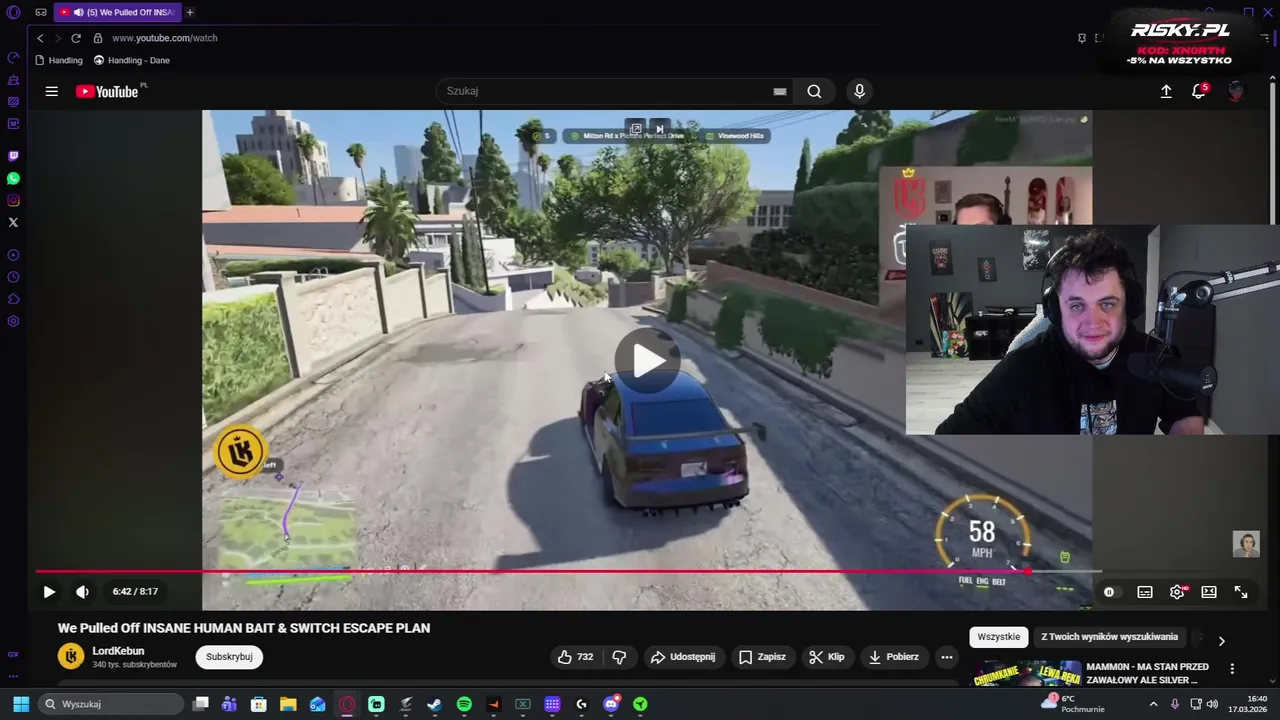Click the search magnifier button

pos(814,91)
